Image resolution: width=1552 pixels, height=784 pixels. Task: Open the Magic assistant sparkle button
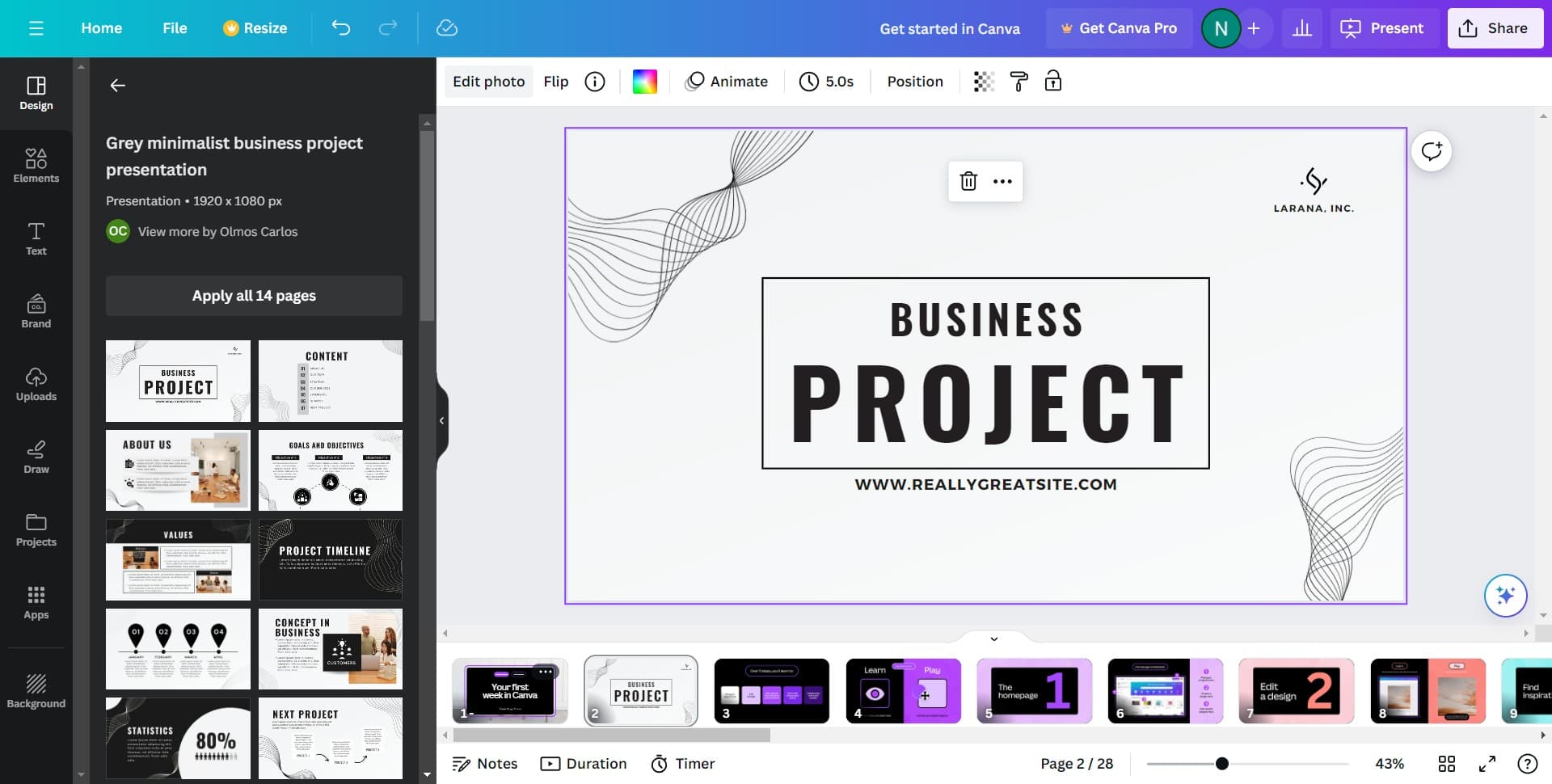pyautogui.click(x=1505, y=596)
